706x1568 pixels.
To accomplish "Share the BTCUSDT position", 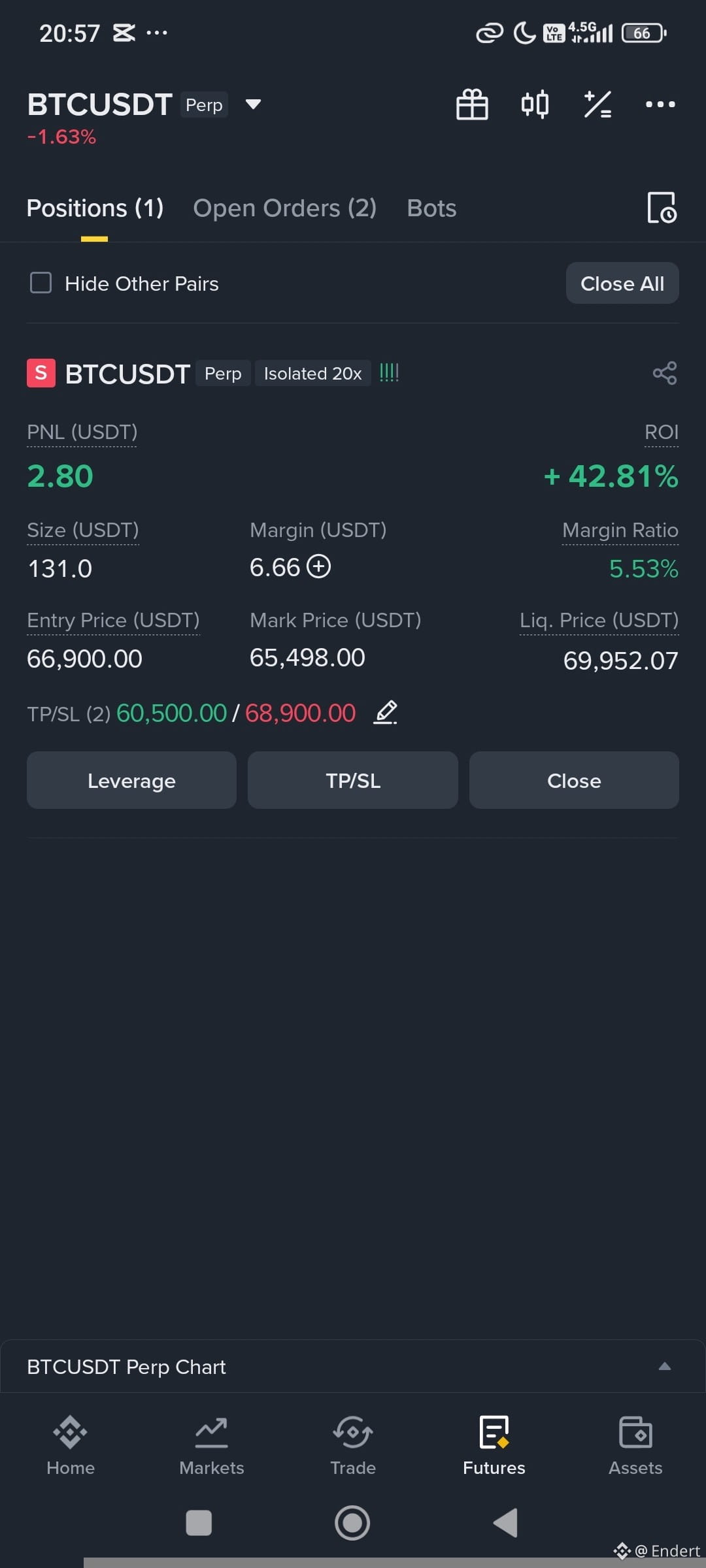I will [665, 373].
